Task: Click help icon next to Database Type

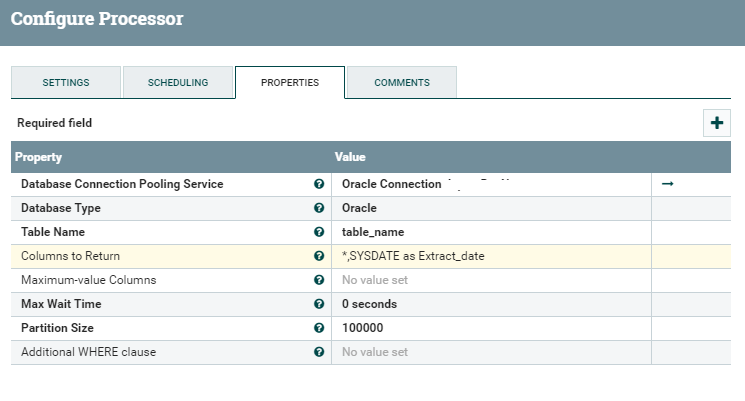Action: point(319,208)
